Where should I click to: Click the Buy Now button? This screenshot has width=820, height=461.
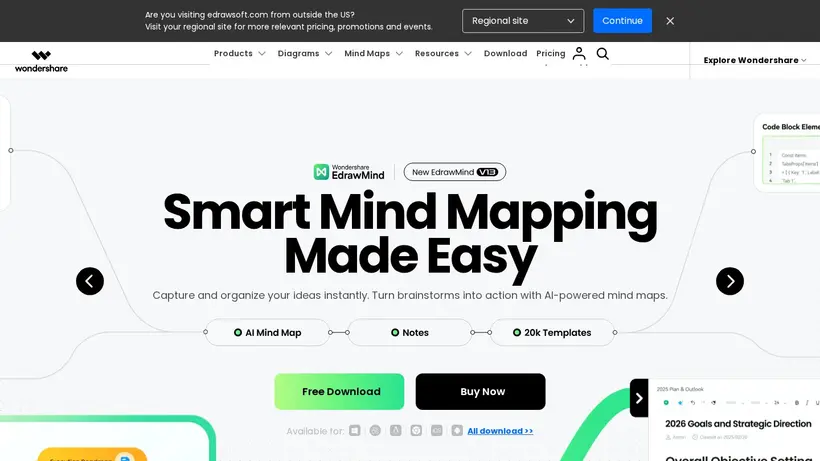(481, 391)
